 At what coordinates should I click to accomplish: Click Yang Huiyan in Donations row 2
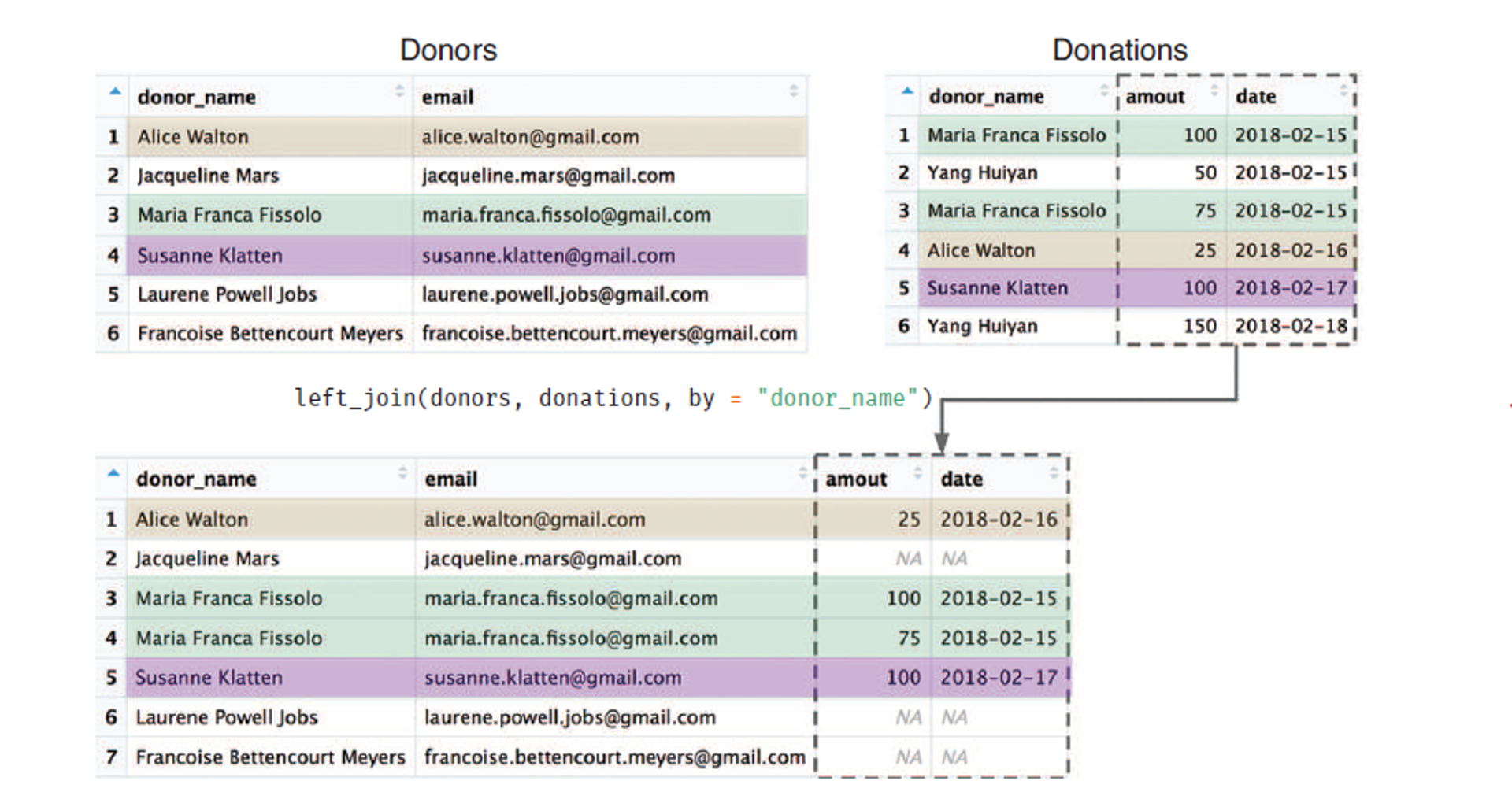(982, 173)
